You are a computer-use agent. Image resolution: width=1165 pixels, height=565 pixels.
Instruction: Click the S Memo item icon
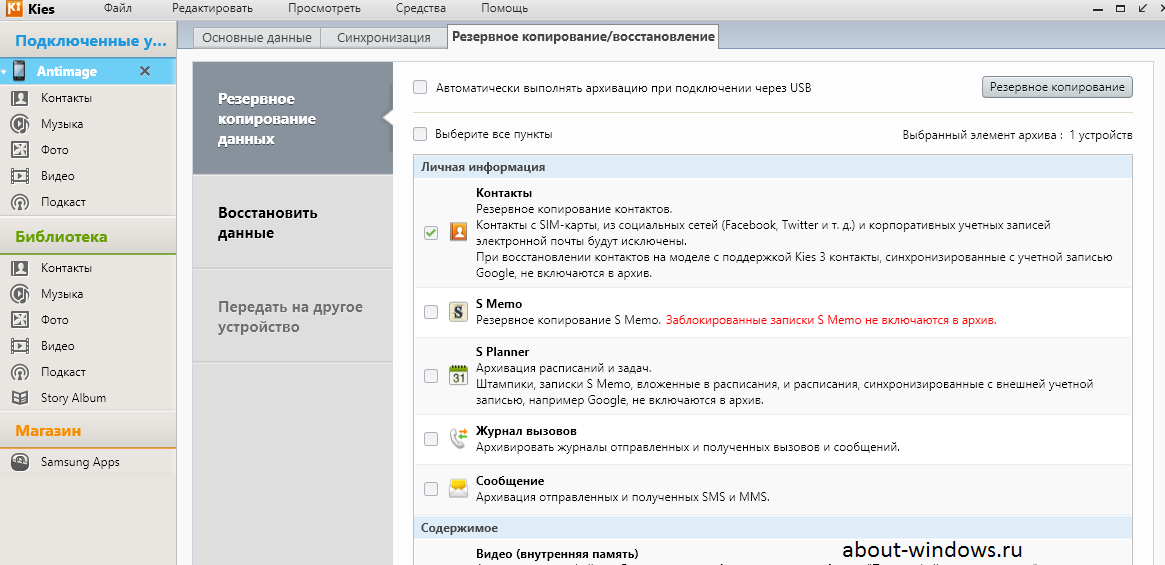click(458, 312)
